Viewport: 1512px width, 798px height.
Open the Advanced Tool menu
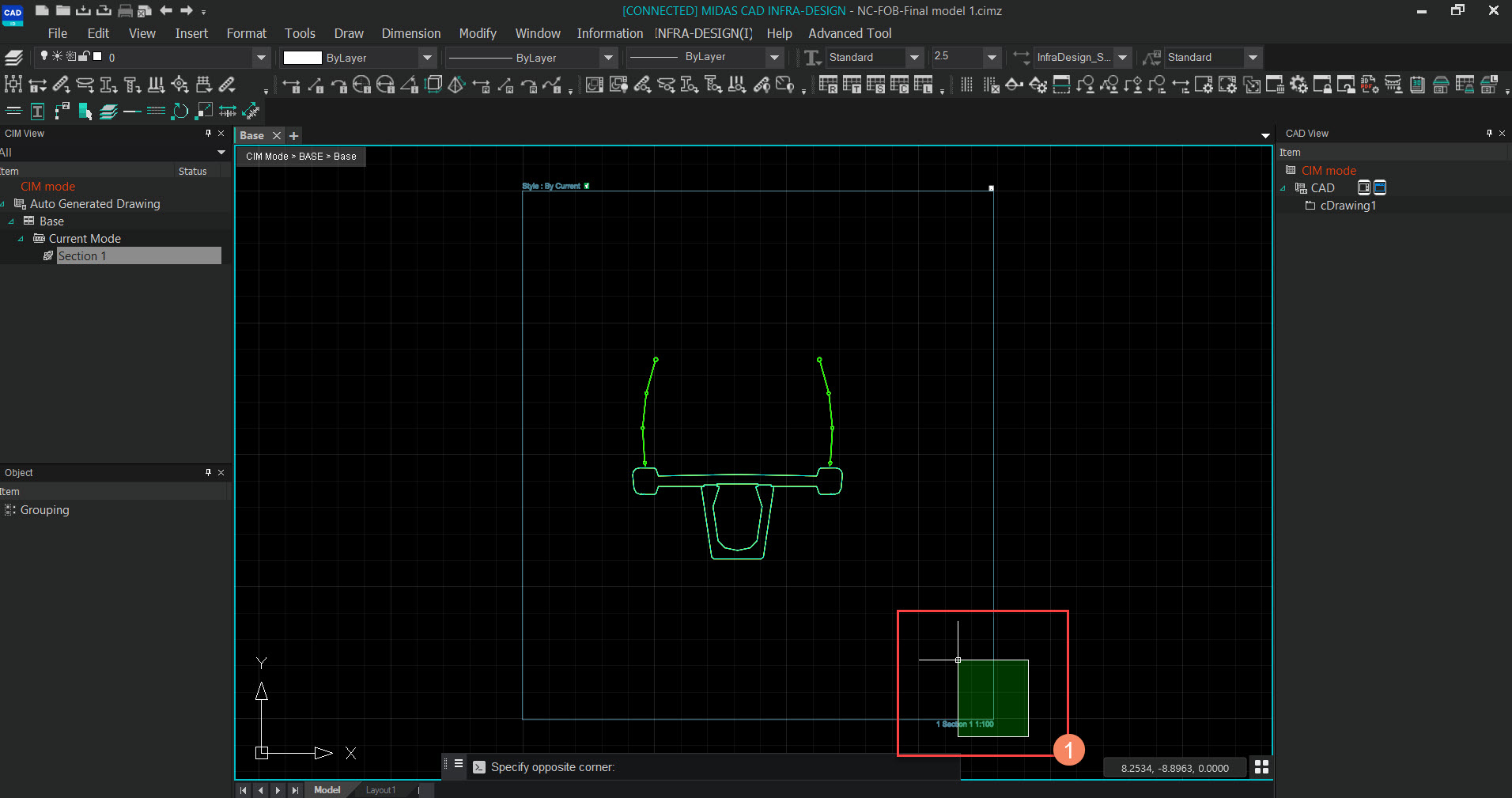[x=850, y=33]
